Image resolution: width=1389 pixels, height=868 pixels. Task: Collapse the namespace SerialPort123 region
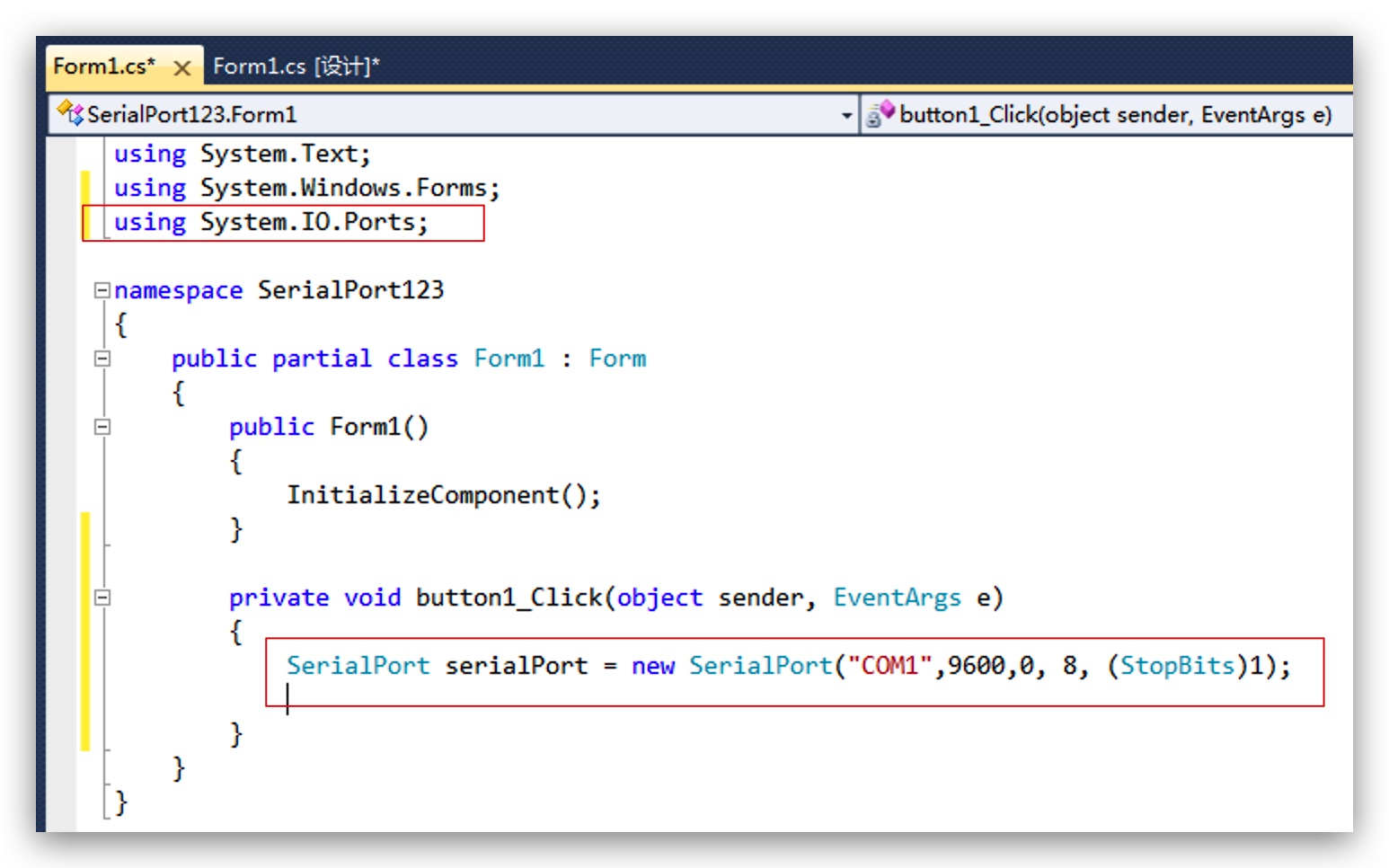pyautogui.click(x=102, y=290)
